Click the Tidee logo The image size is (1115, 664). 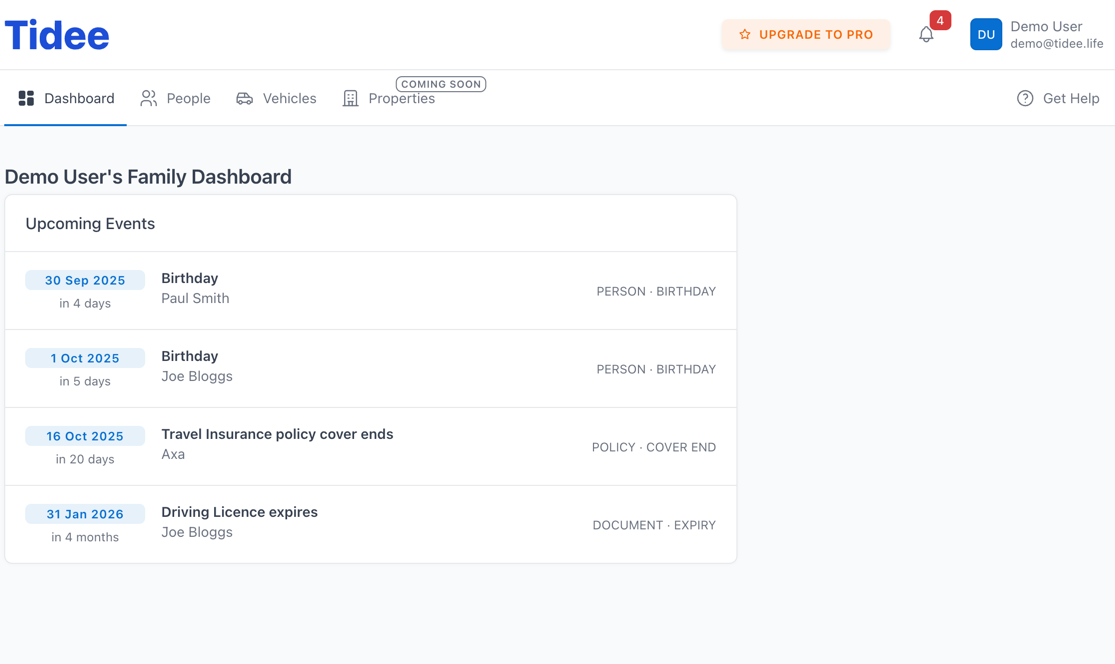[x=57, y=35]
